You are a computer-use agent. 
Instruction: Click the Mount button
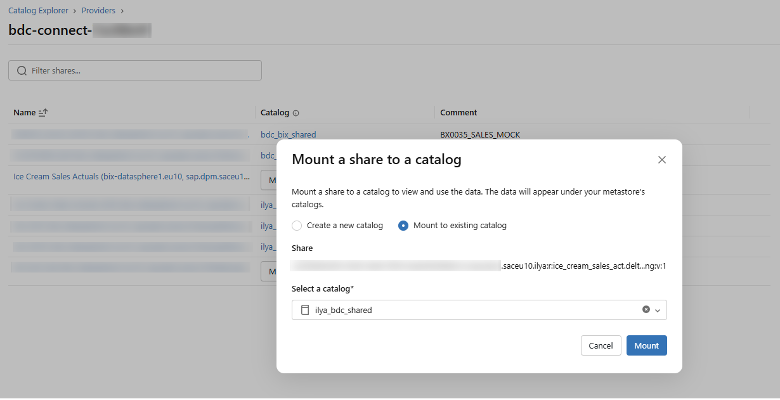pos(646,345)
